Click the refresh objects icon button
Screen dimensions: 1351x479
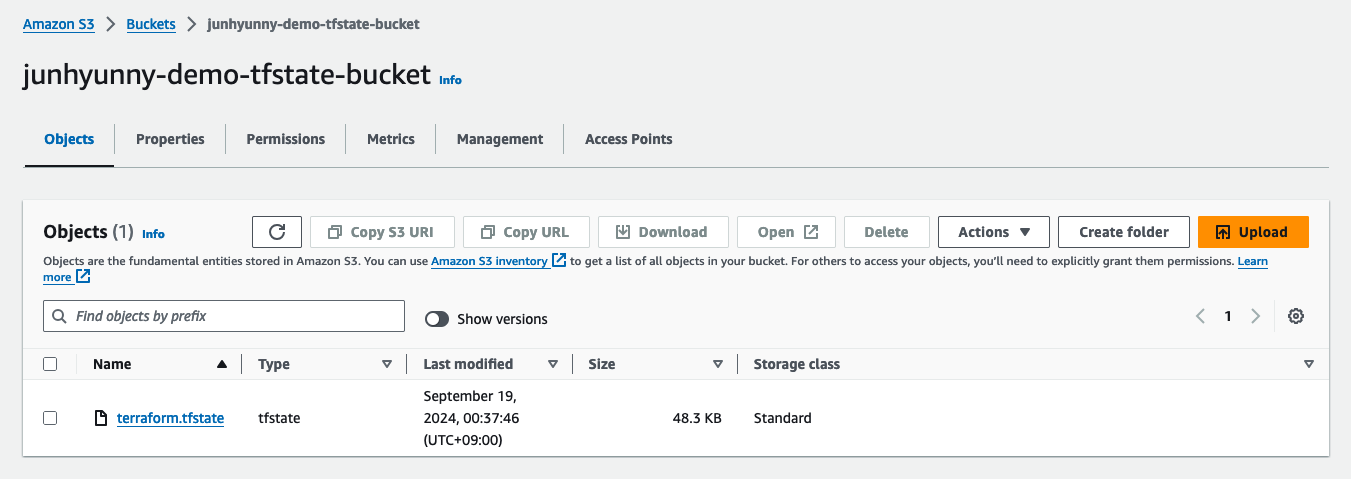278,232
